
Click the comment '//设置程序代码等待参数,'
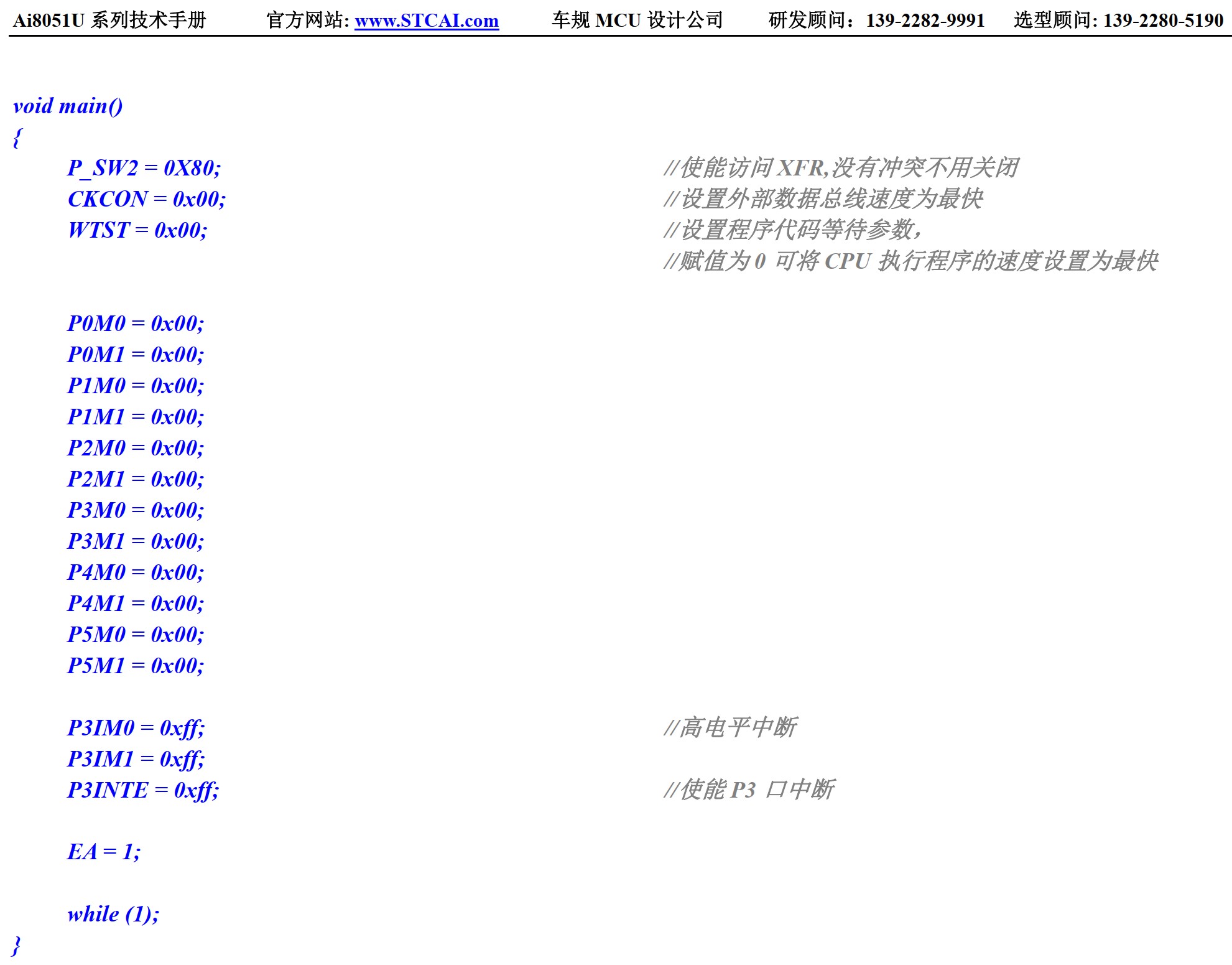(x=792, y=230)
